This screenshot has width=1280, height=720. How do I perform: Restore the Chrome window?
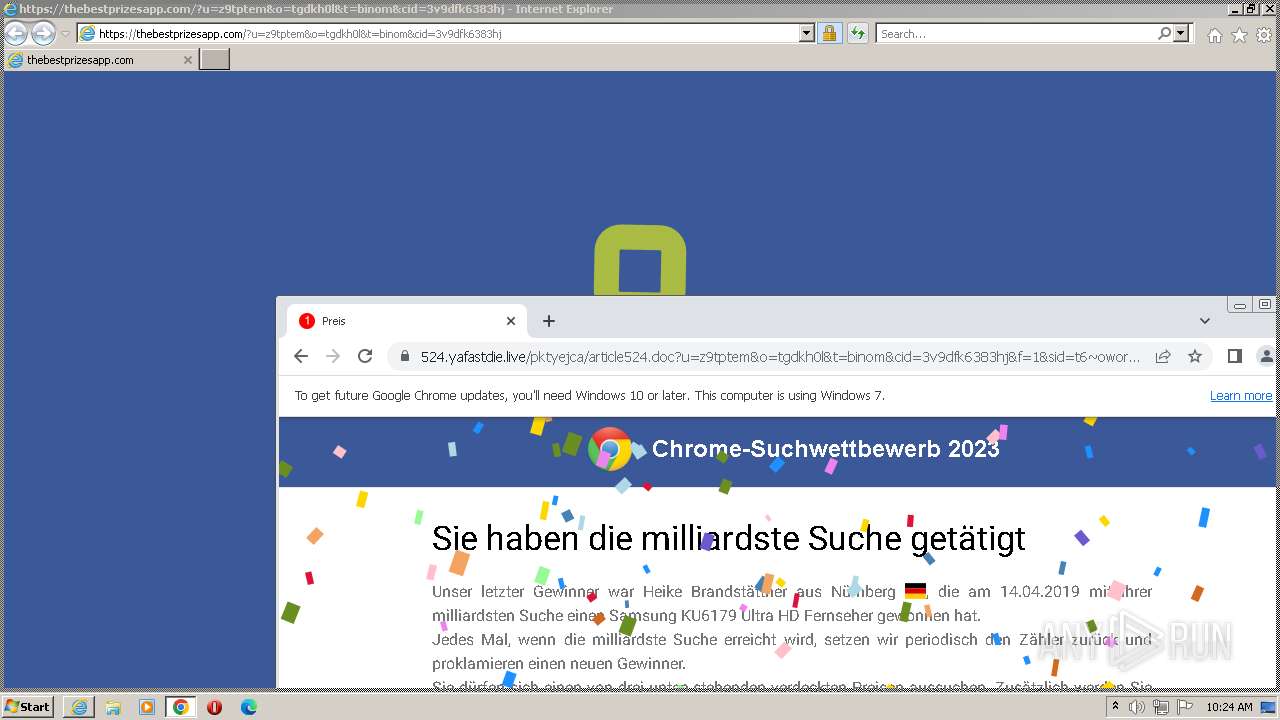[1265, 305]
